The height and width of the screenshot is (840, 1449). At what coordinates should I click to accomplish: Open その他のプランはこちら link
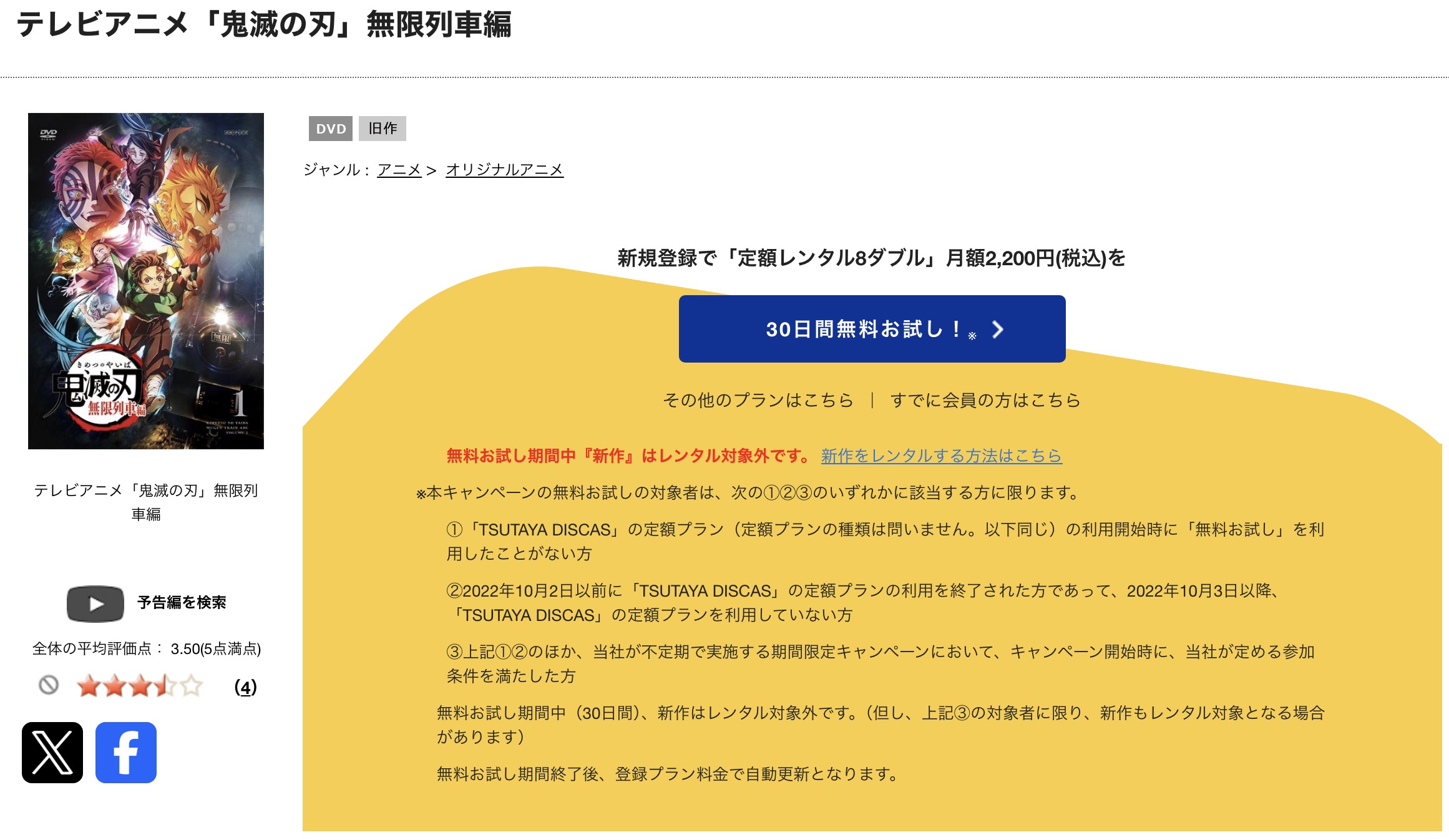758,400
